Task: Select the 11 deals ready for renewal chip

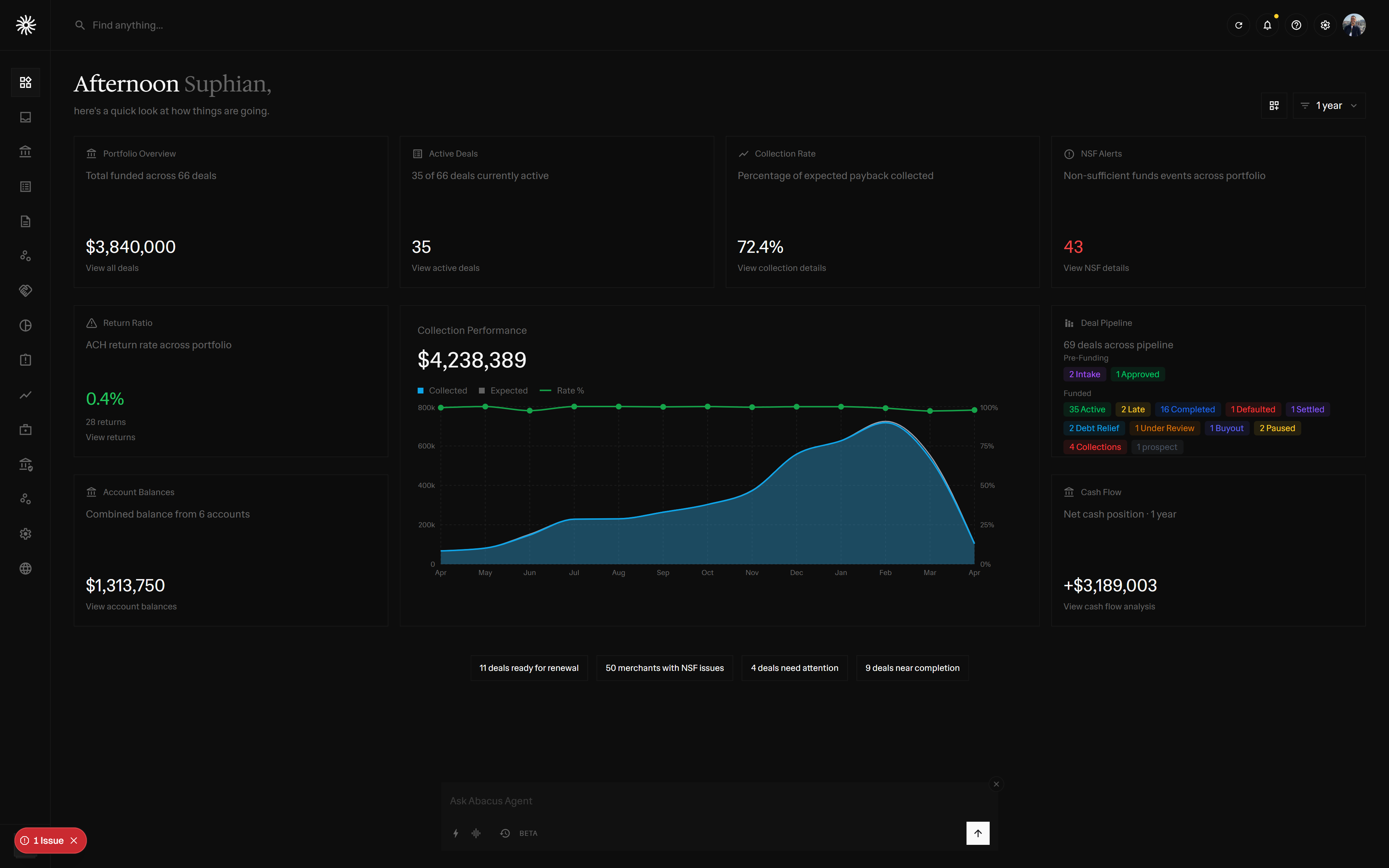Action: coord(528,668)
